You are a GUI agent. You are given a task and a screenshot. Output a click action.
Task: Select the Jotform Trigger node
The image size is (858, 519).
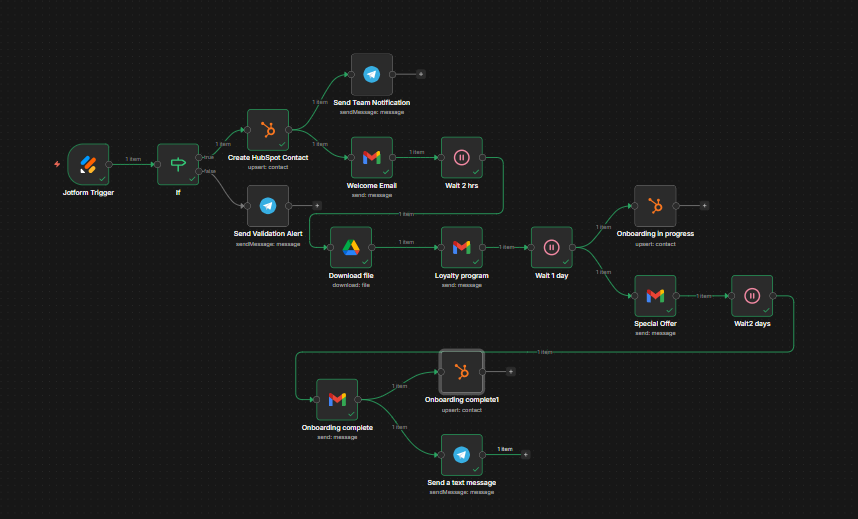coord(88,164)
